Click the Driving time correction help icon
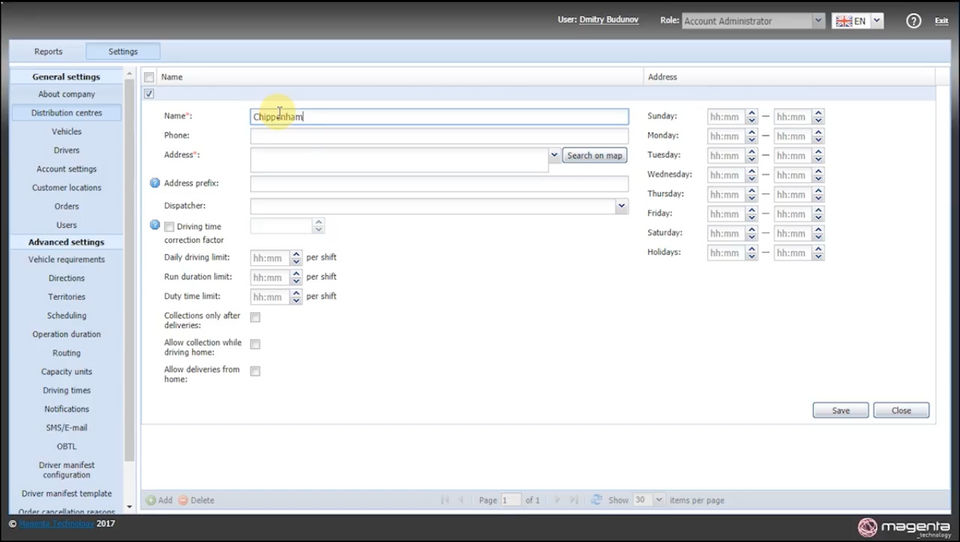 155,225
